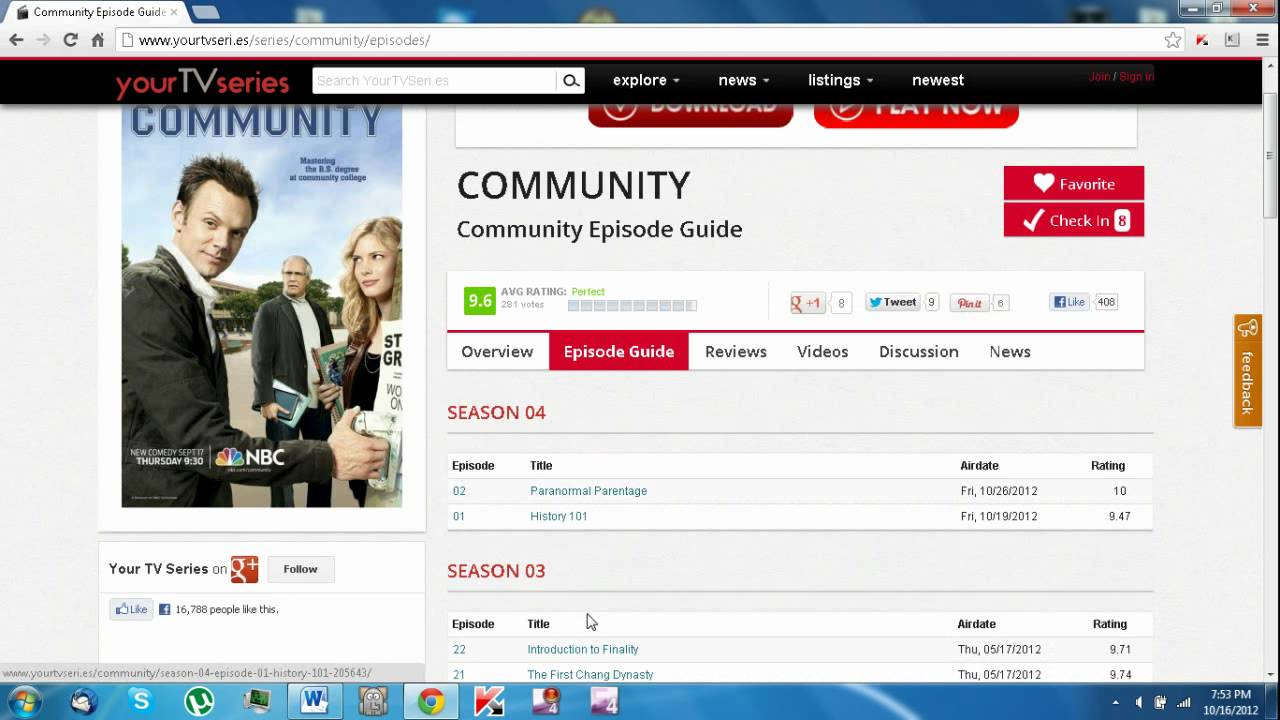Close the Community Episode Guide browser tab

pos(173,12)
